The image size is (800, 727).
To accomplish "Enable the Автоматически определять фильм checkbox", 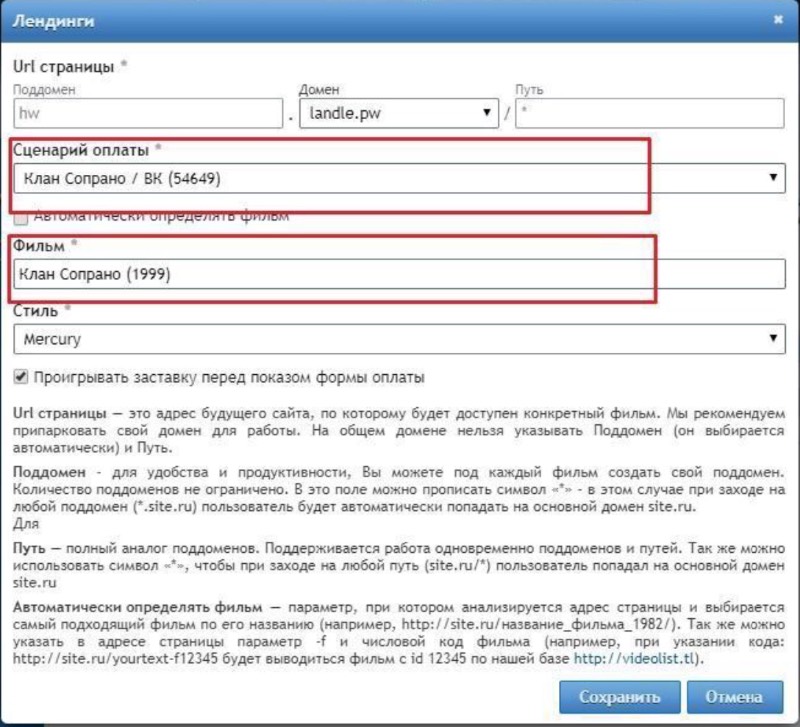I will (x=21, y=215).
